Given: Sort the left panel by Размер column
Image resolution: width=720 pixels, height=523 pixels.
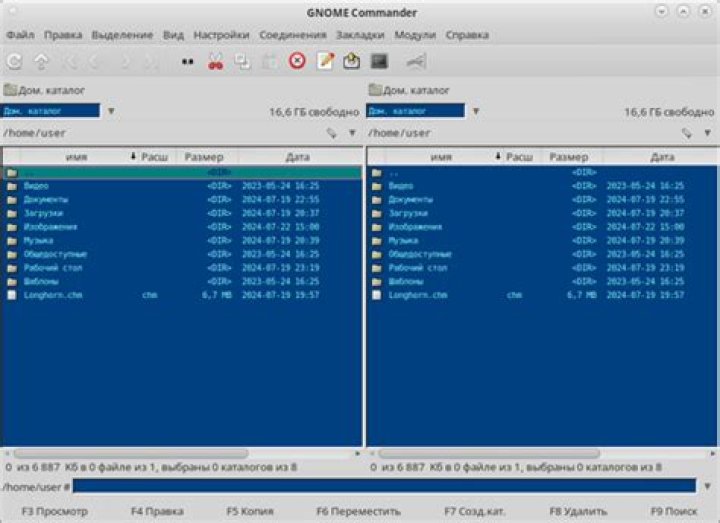Looking at the screenshot, I should (x=204, y=157).
